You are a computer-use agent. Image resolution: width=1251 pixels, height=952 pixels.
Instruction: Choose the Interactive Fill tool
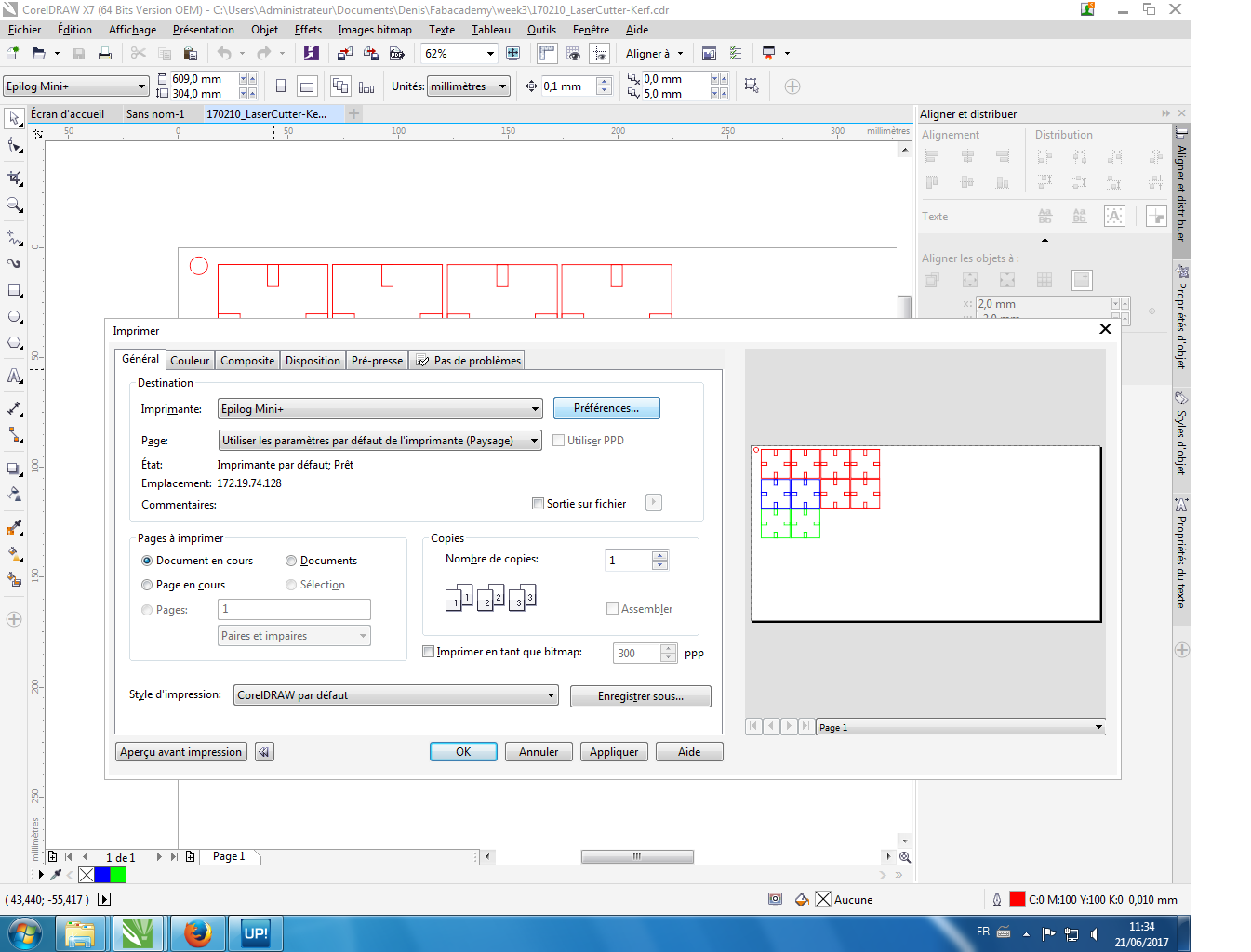tap(14, 554)
